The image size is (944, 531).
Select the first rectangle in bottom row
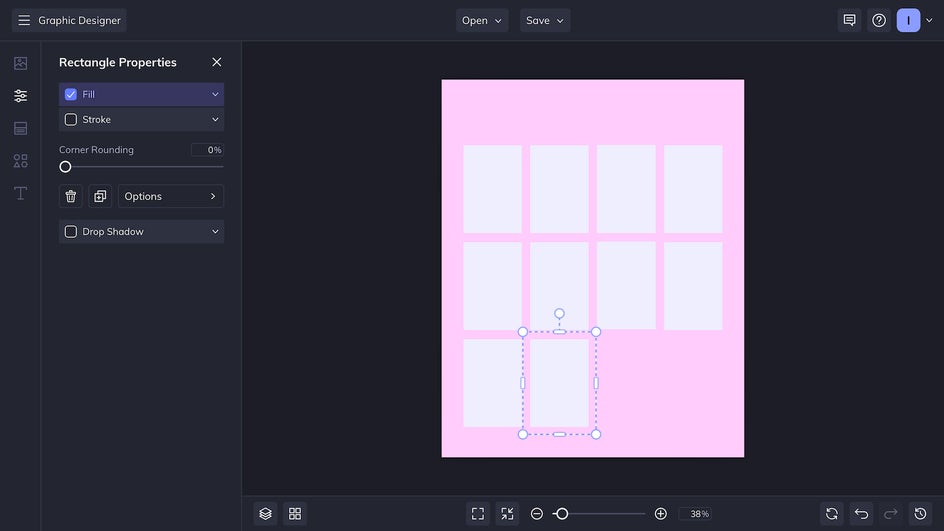coord(492,383)
